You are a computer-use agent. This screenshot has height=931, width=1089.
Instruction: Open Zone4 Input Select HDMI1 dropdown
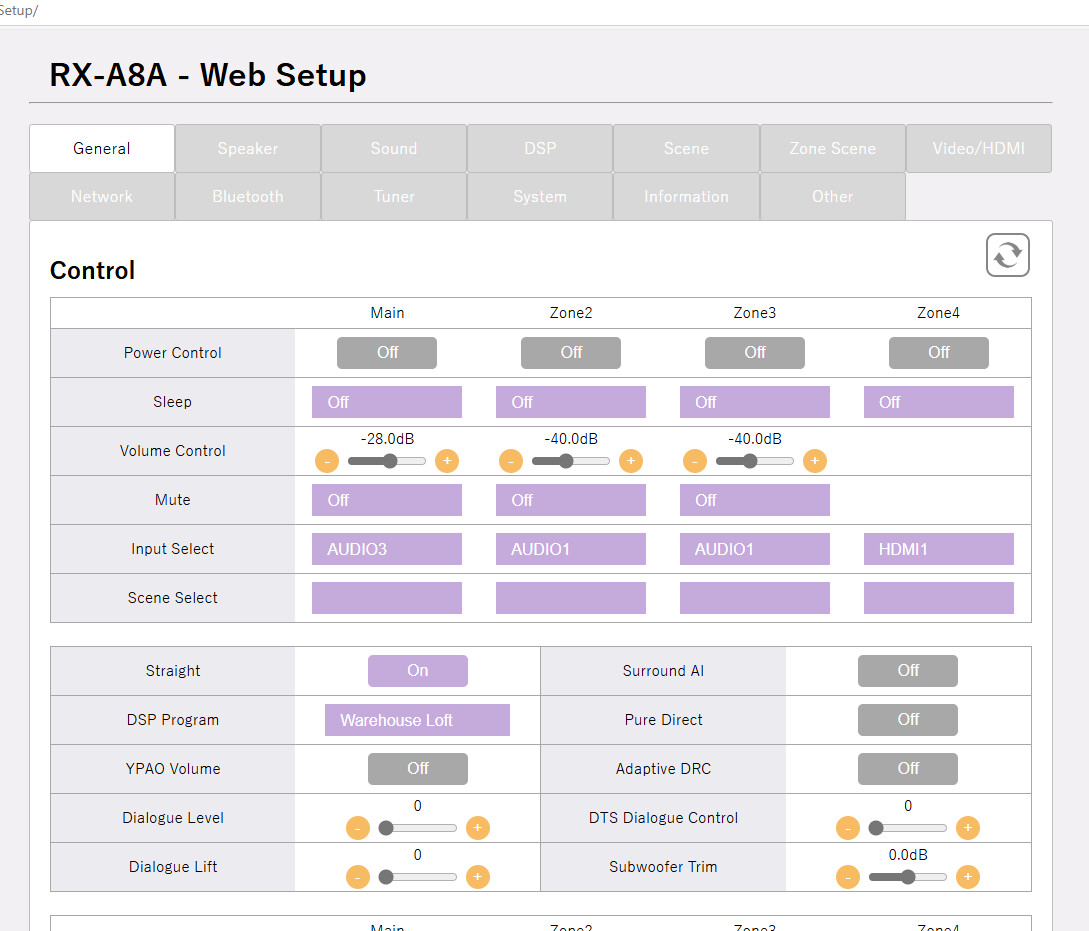tap(939, 549)
